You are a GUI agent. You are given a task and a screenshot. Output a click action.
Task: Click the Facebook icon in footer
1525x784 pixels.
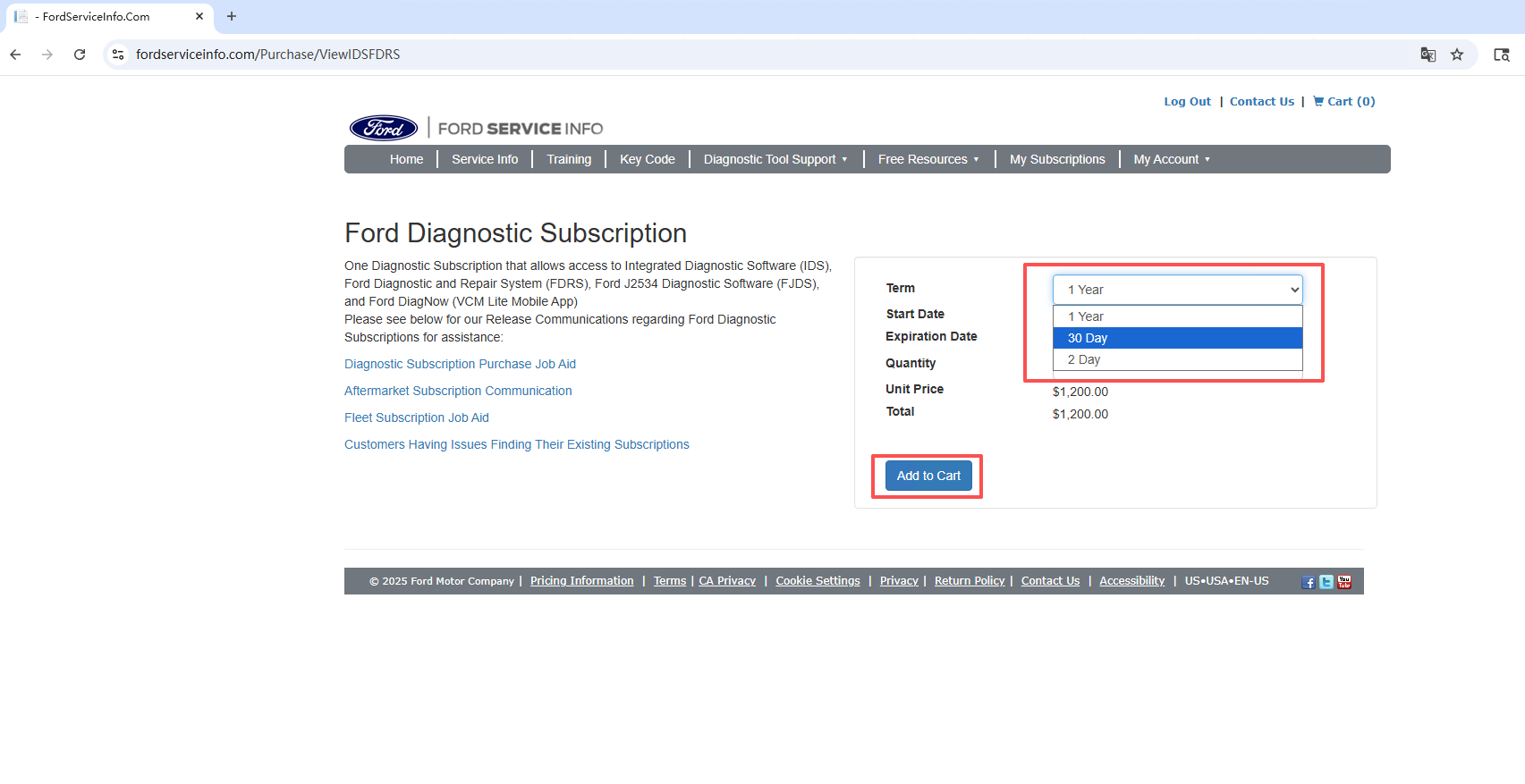point(1309,582)
